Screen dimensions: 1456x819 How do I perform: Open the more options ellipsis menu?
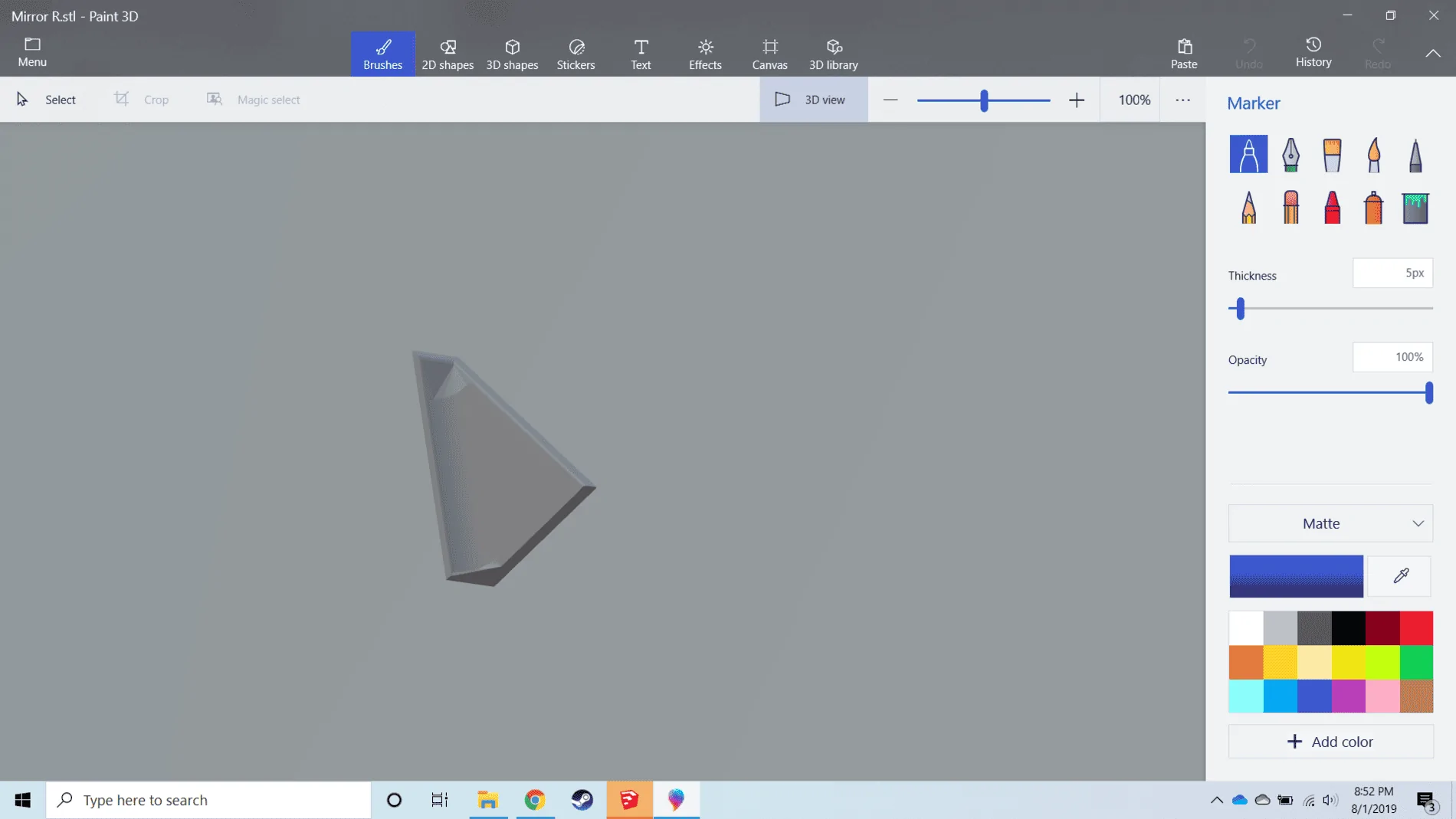[1182, 100]
